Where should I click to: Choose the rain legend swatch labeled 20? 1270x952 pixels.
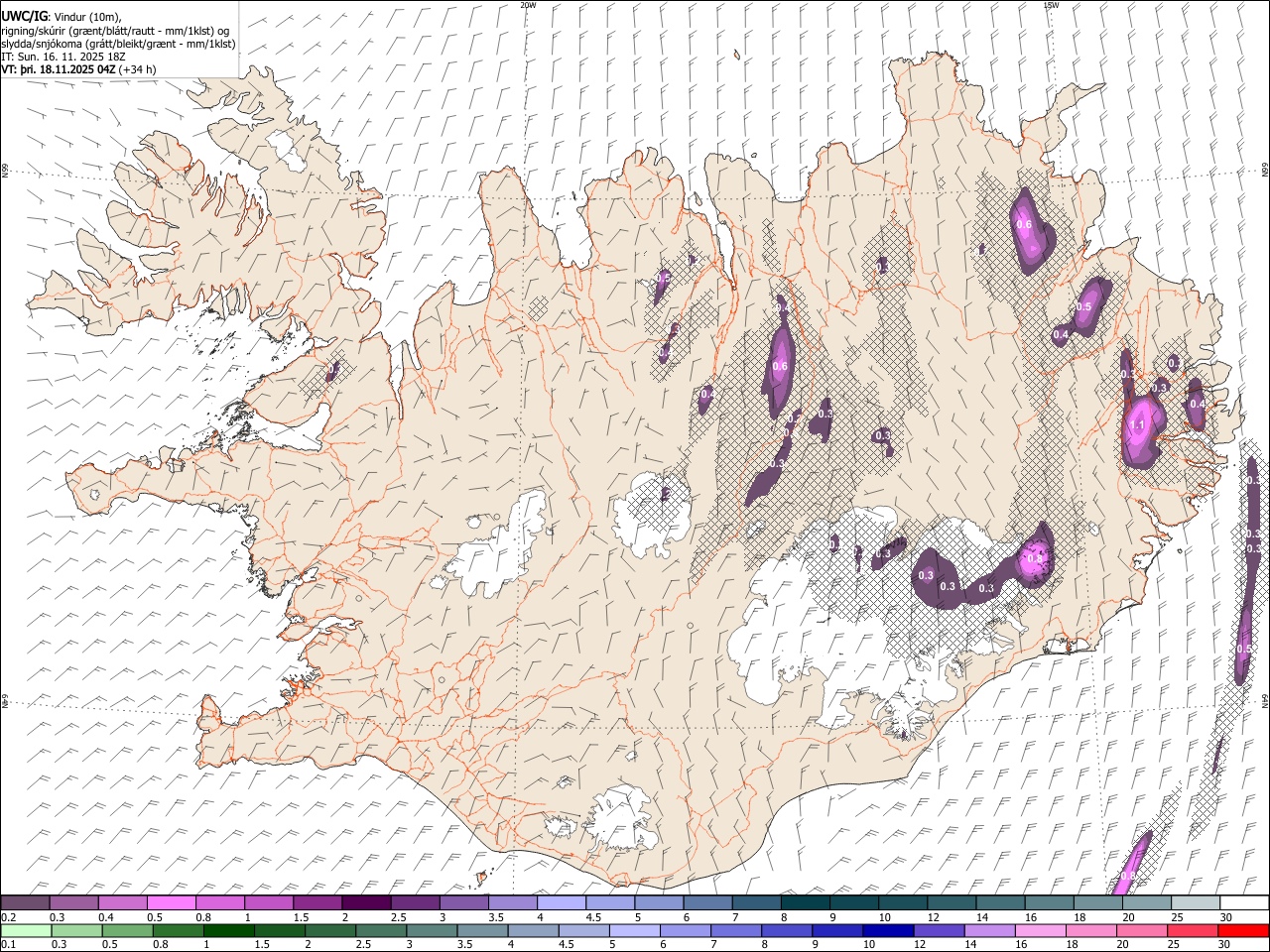pyautogui.click(x=1143, y=931)
